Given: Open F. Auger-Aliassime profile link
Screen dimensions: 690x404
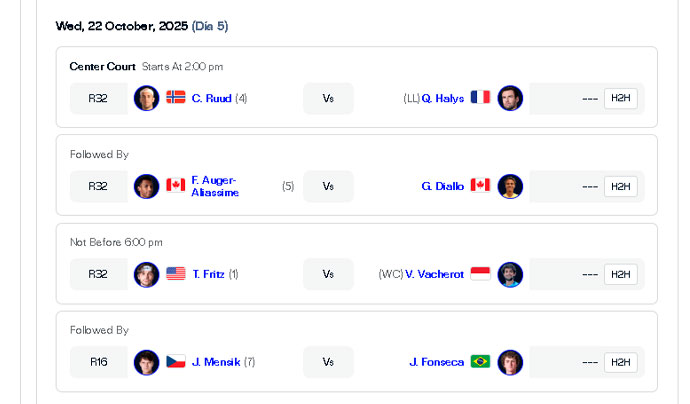Looking at the screenshot, I should (214, 186).
